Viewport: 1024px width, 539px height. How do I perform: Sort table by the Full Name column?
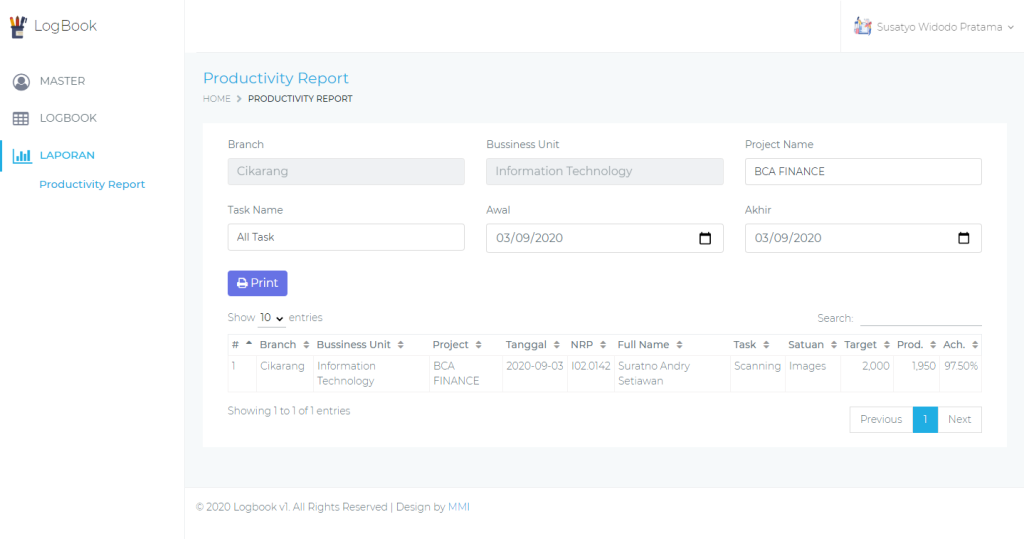650,344
